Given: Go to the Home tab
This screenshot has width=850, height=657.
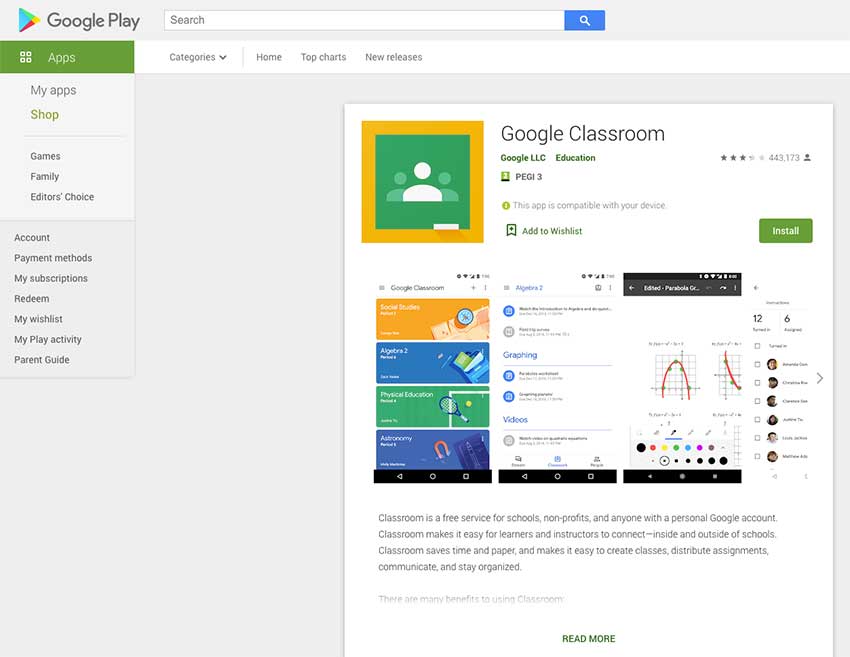Looking at the screenshot, I should pos(269,57).
